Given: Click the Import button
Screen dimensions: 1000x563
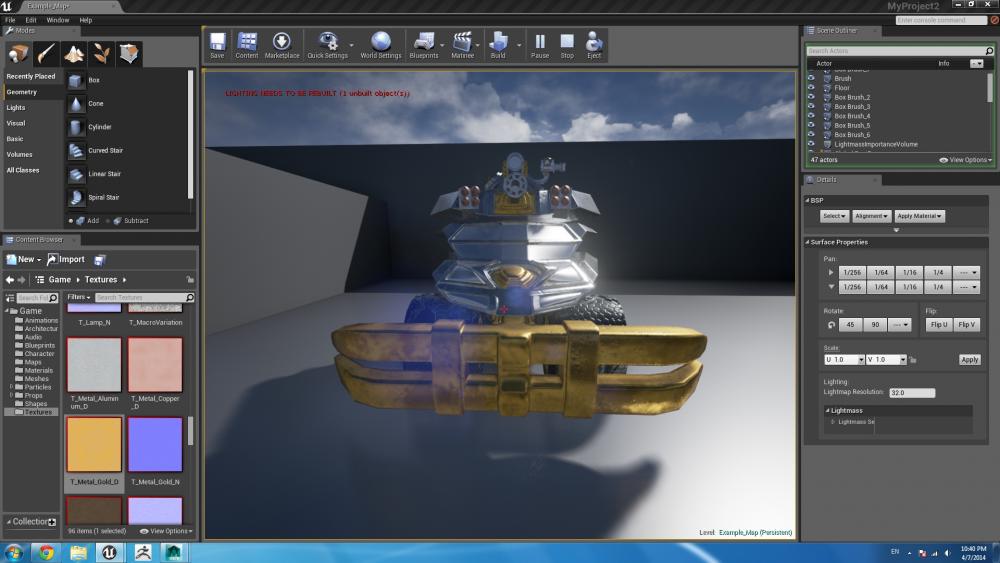Looking at the screenshot, I should tap(66, 260).
